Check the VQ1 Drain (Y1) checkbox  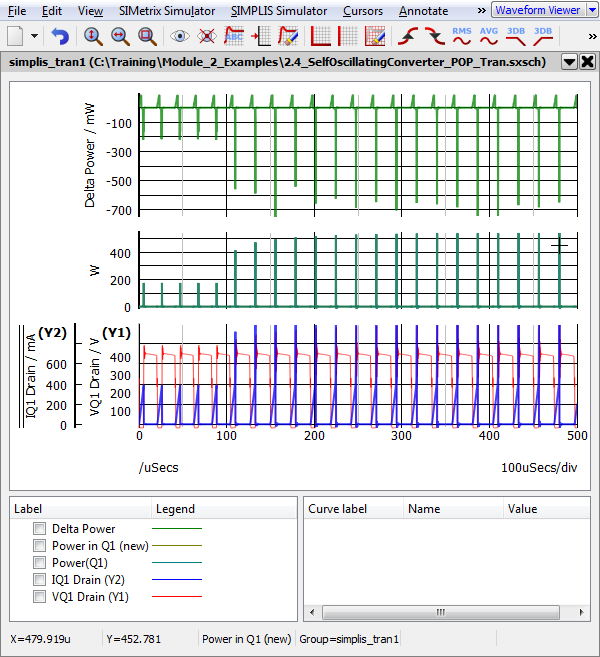39,597
